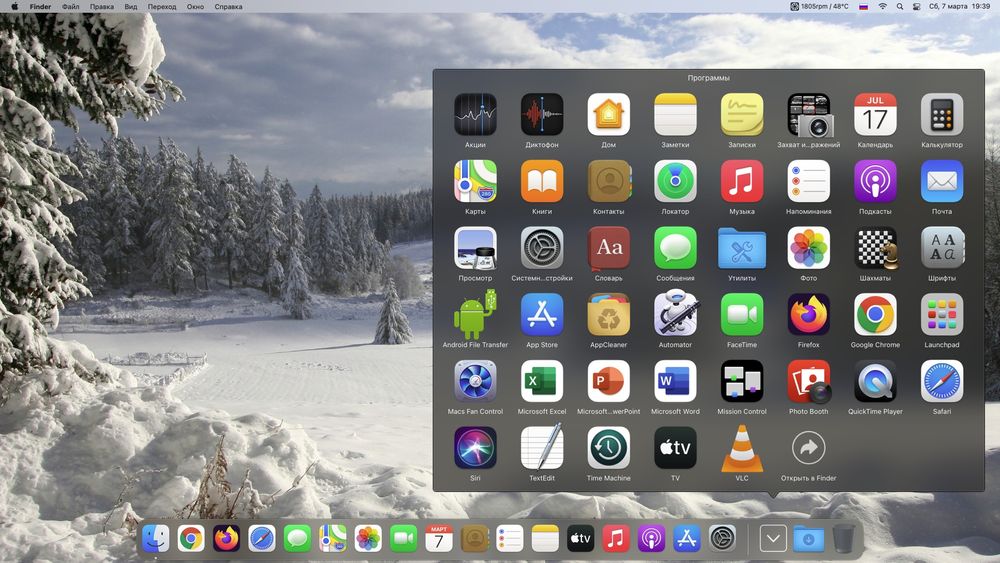This screenshot has width=1000, height=563.
Task: Open the Trash in the Dock
Action: point(842,539)
